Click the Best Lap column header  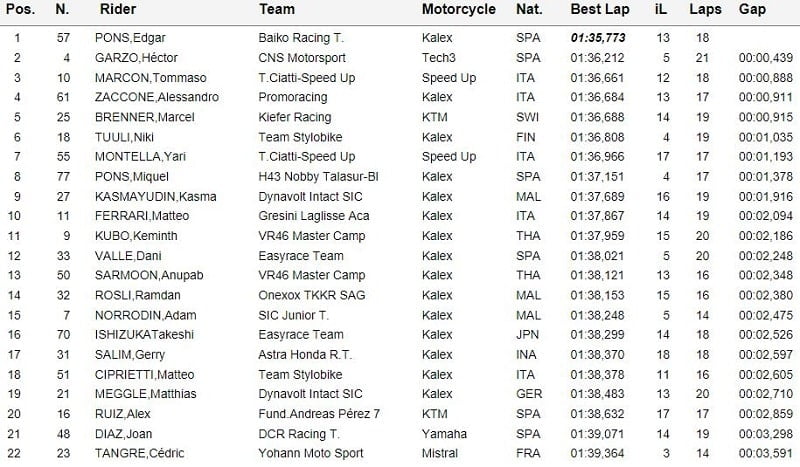(598, 9)
